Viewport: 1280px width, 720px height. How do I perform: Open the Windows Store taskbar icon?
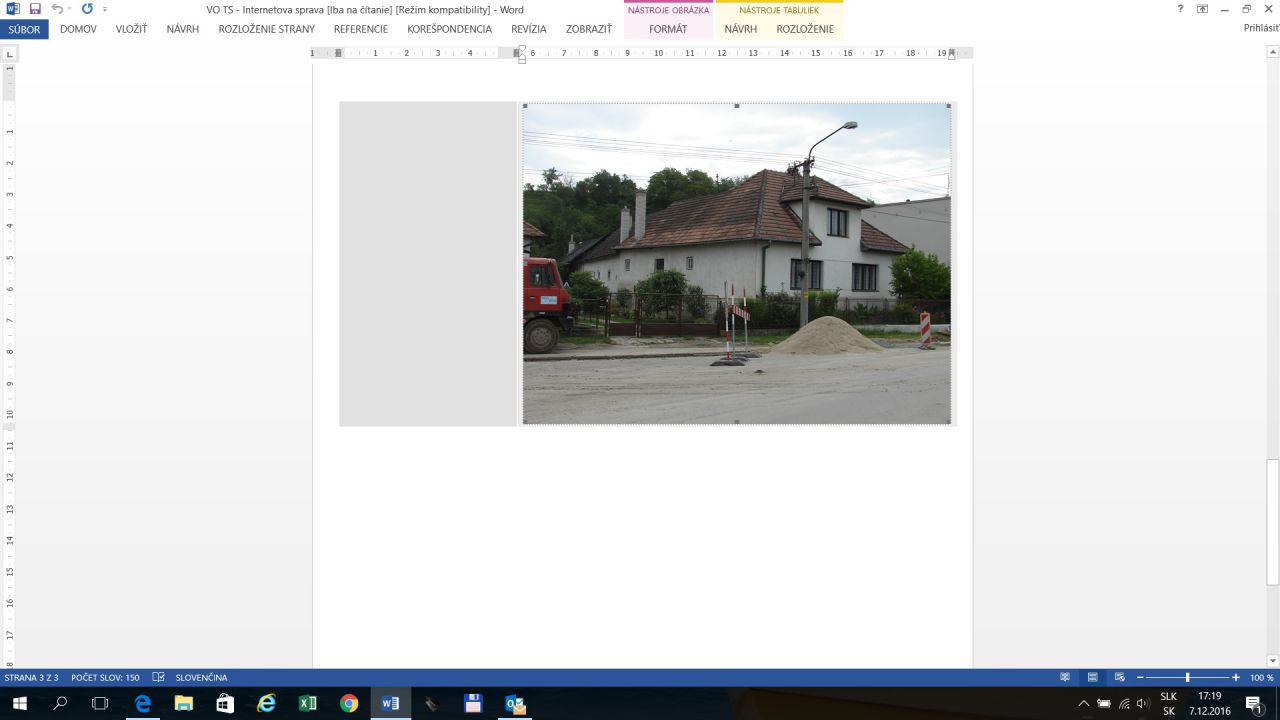coord(225,704)
